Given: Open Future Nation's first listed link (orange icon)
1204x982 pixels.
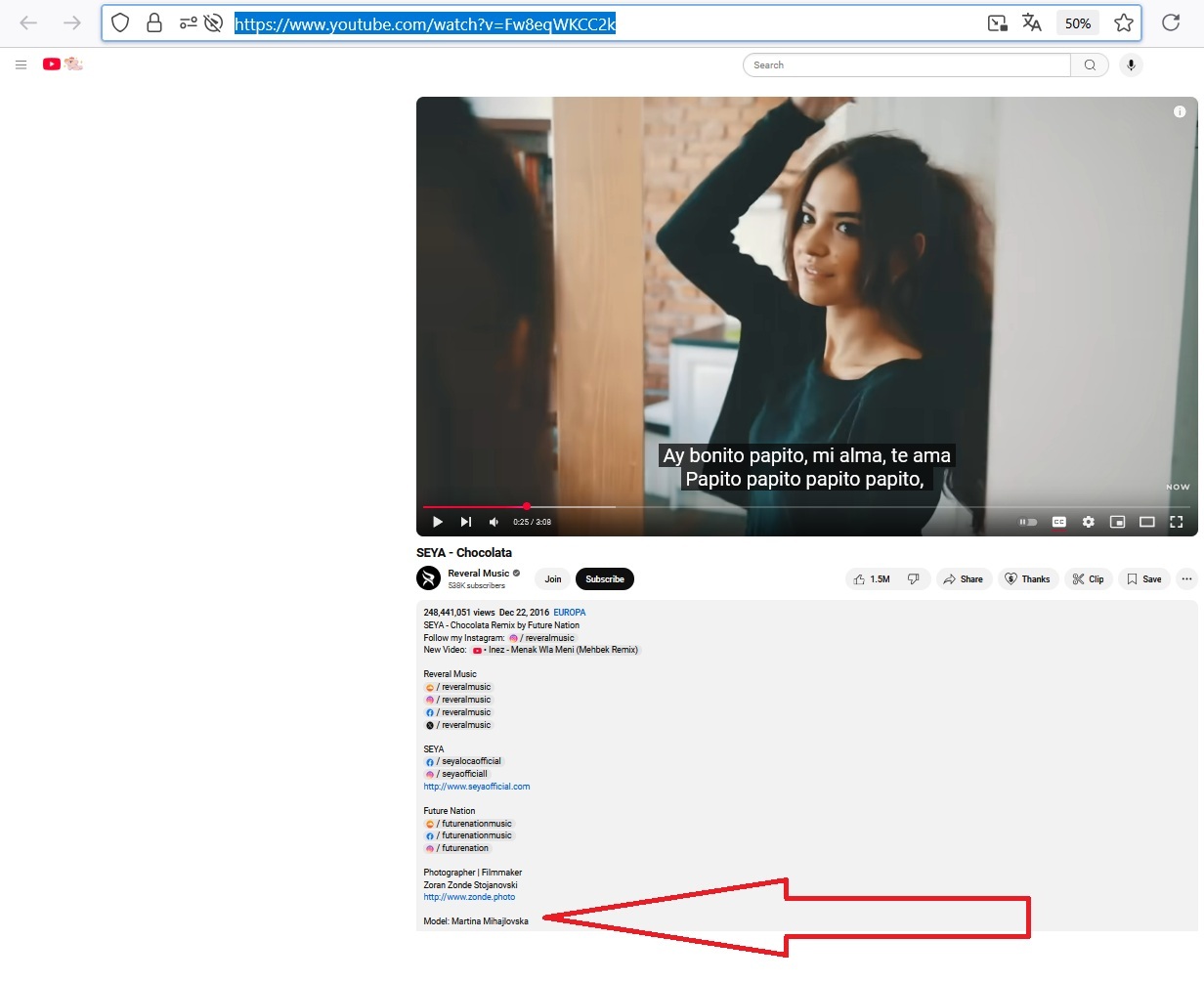Looking at the screenshot, I should 468,824.
